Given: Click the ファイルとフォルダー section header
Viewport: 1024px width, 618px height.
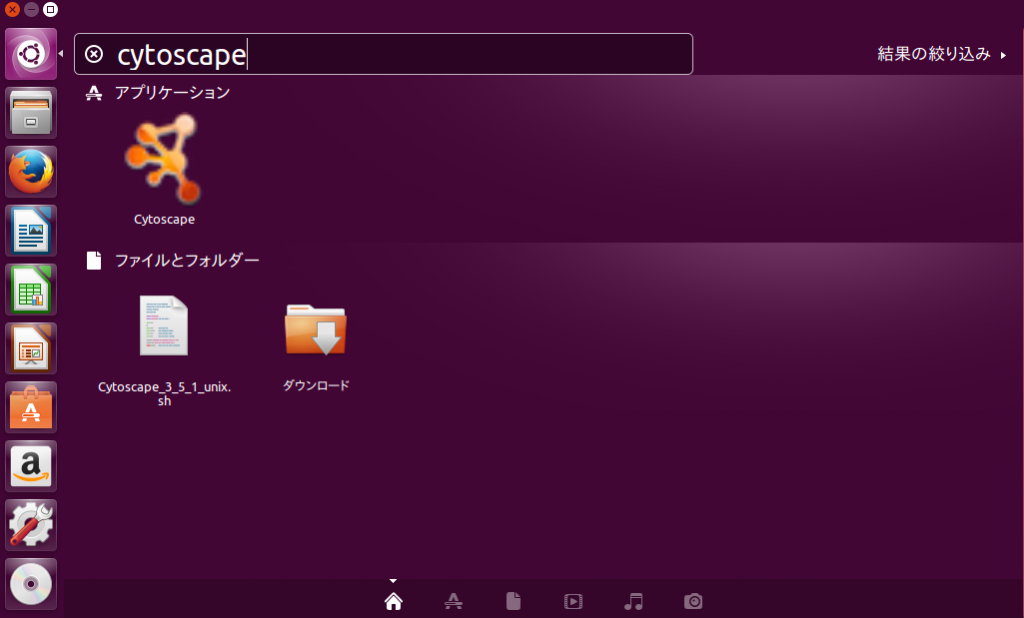Looking at the screenshot, I should [173, 261].
